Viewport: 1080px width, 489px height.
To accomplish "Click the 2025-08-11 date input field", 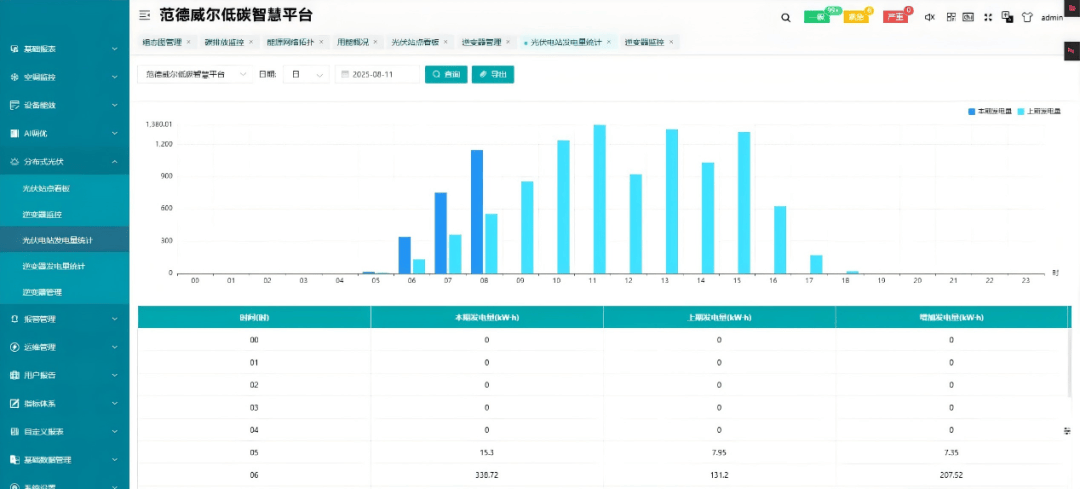I will pos(377,74).
